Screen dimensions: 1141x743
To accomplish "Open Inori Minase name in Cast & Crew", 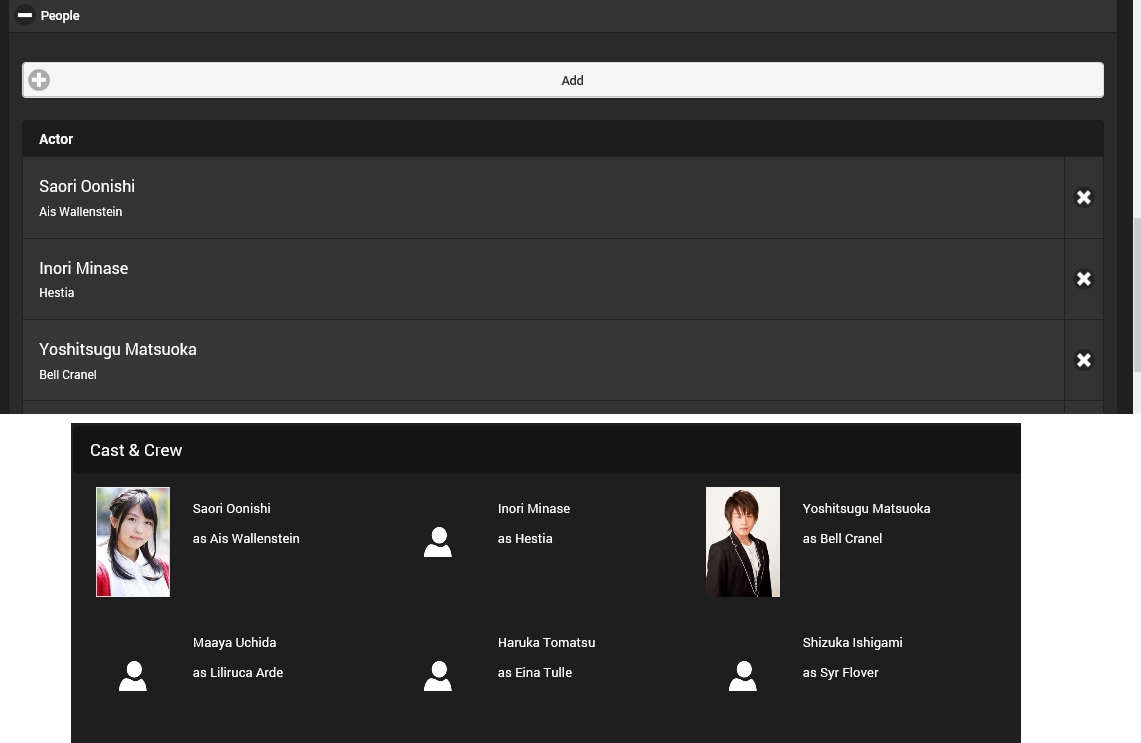I will (534, 509).
